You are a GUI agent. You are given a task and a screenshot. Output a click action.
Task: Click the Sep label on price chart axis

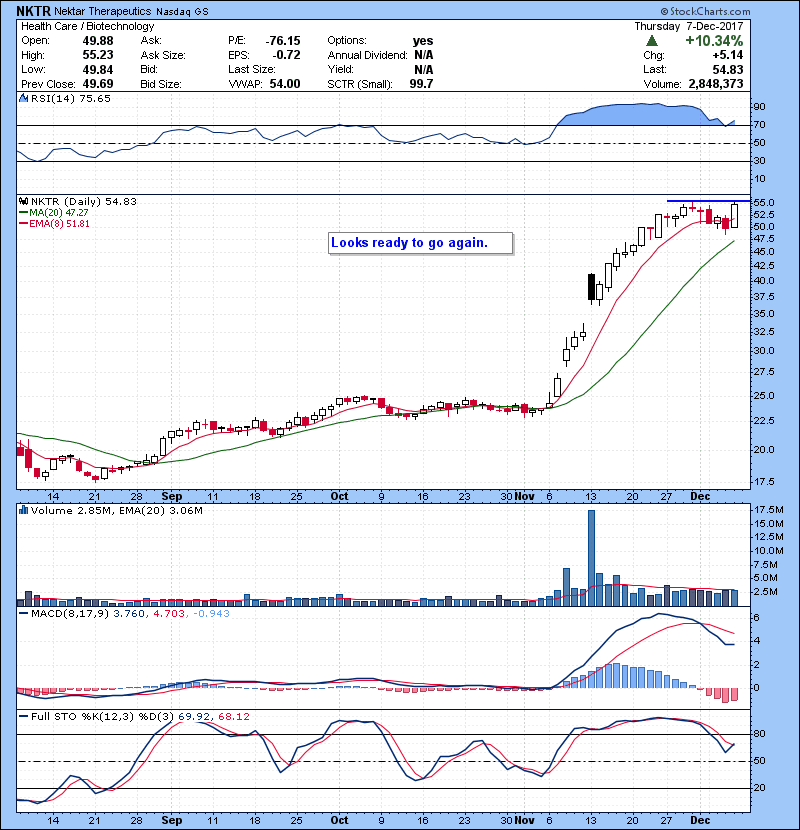coord(172,496)
